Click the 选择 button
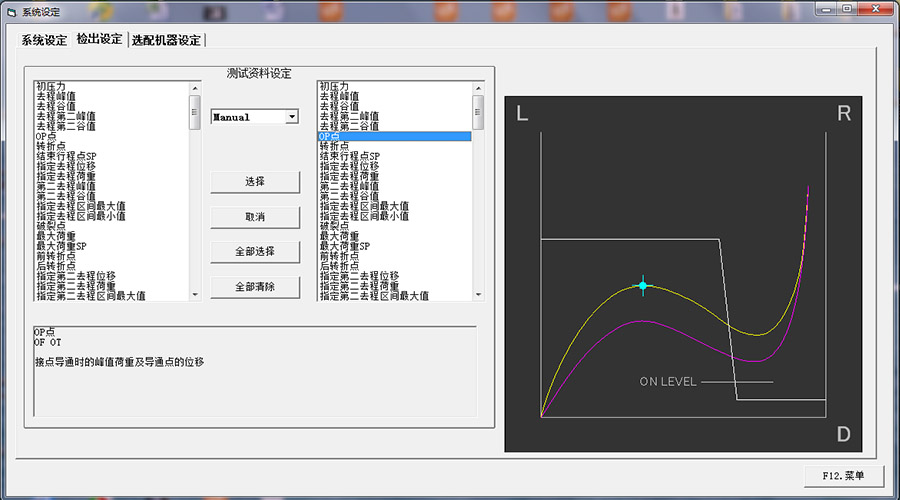900x500 pixels. point(255,181)
